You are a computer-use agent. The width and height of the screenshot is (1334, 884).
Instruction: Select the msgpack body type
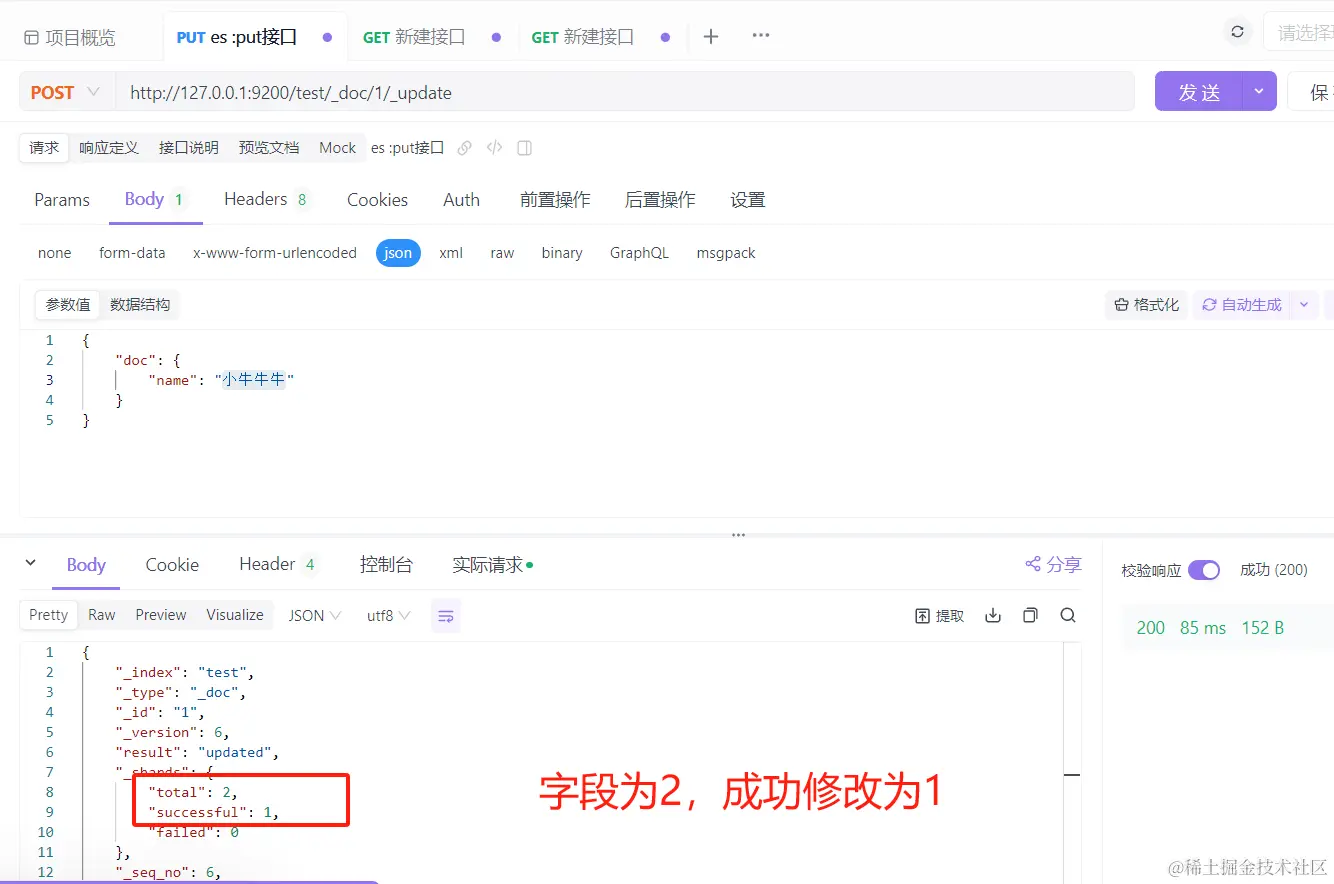tap(726, 253)
